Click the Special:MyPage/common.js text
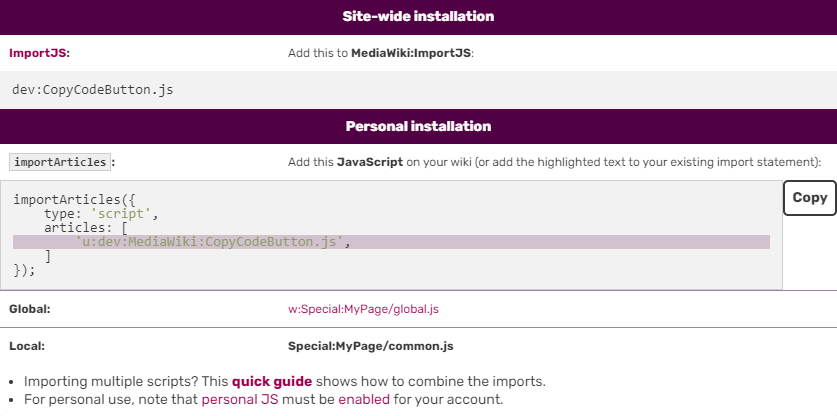Screen dimensions: 837x416 (371, 346)
